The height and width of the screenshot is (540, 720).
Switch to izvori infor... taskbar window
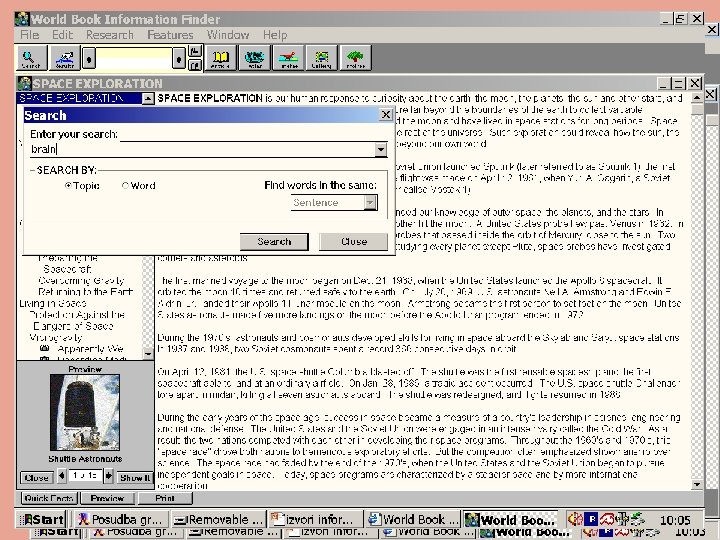point(315,519)
